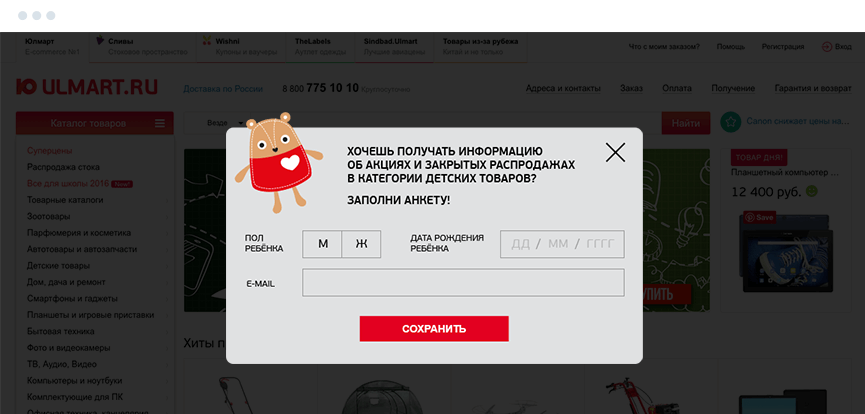Click the hamburger icon in Каталог товаров
865x414 pixels.
coord(160,124)
